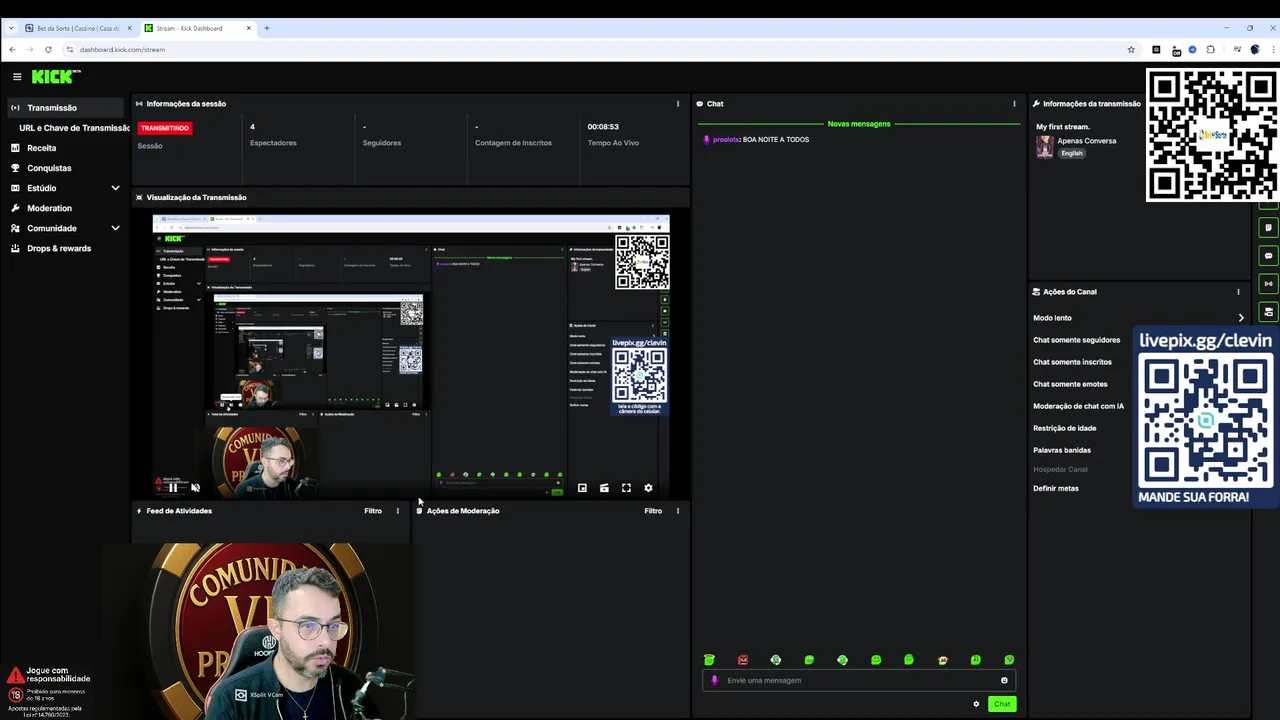Click the chat username 'proslotu'
1280x720 pixels.
click(x=726, y=140)
